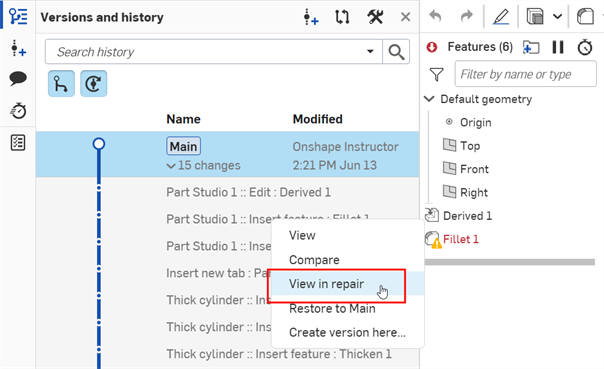Open the comments speech bubble icon
This screenshot has width=604, height=369.
point(18,79)
